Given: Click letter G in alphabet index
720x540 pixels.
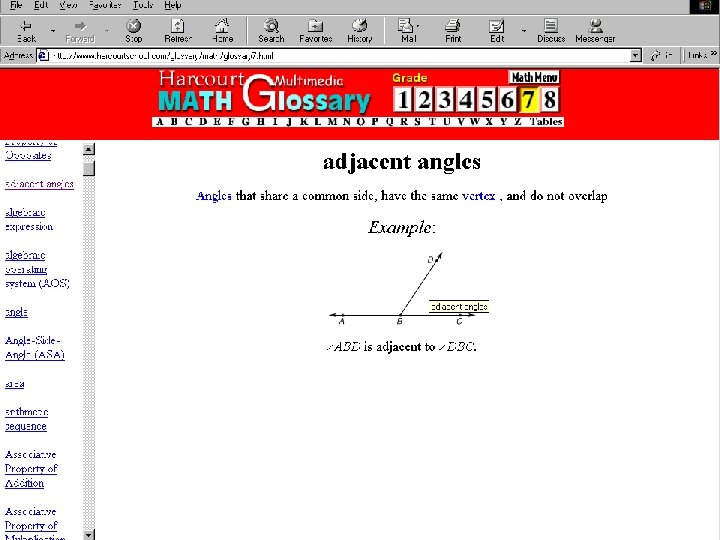Looking at the screenshot, I should tap(246, 122).
